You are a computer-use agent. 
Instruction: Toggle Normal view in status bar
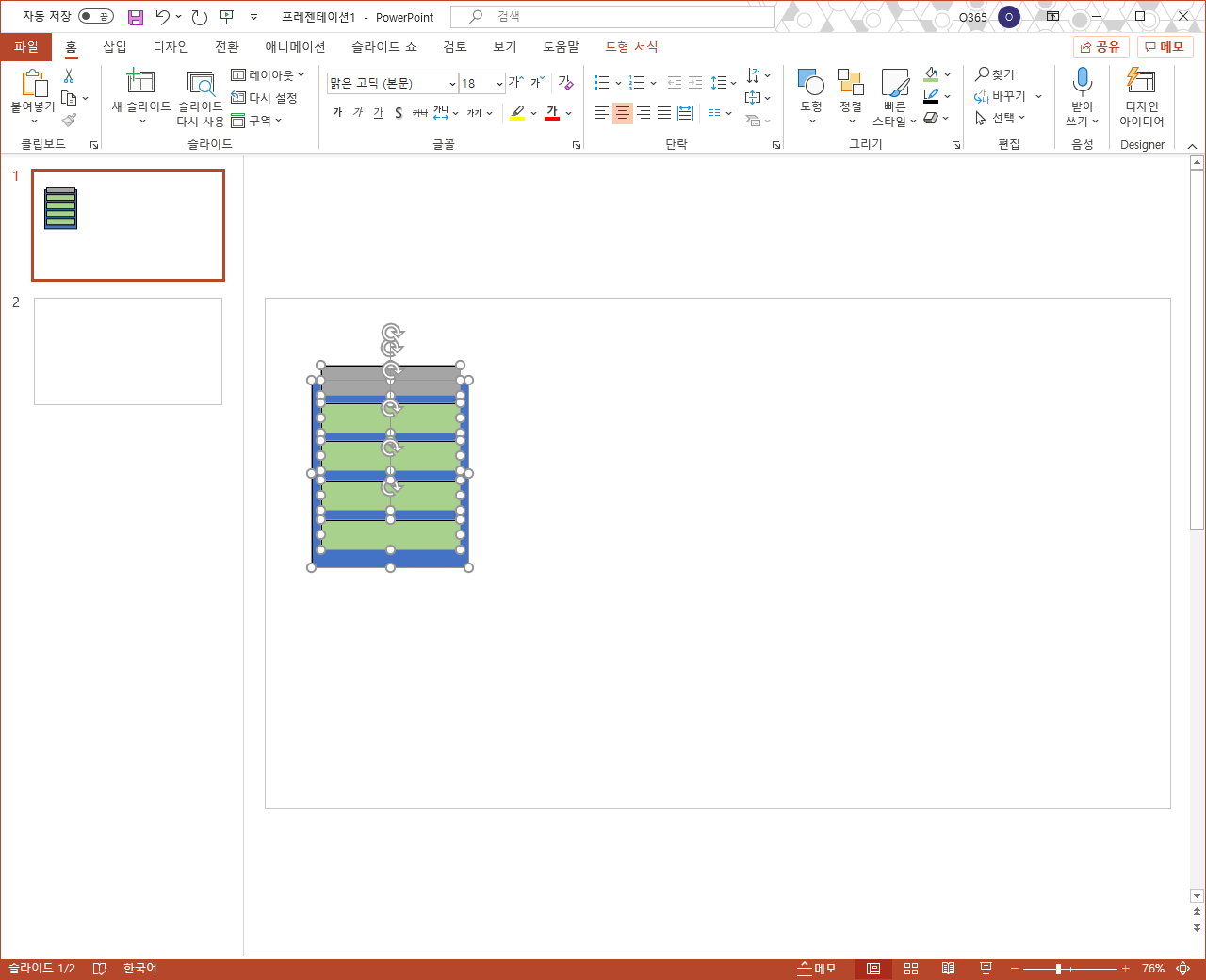coord(873,969)
